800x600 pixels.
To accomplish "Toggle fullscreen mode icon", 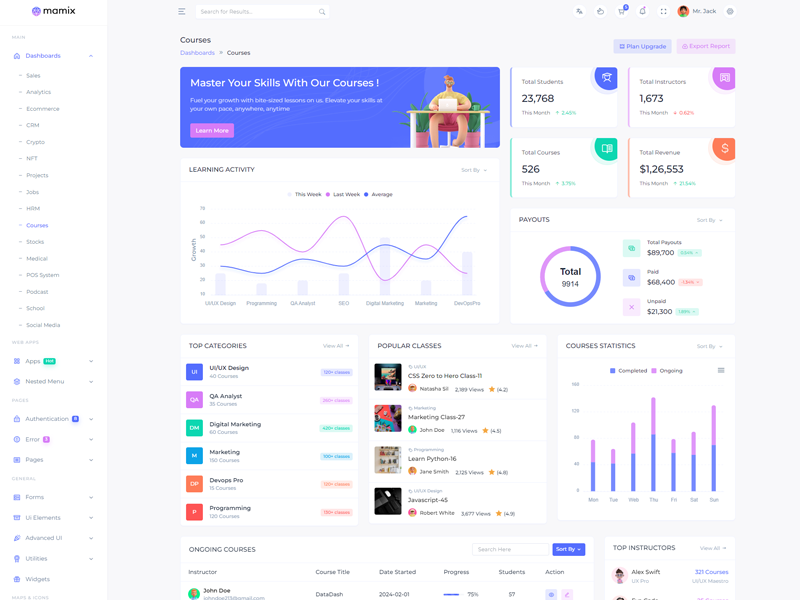I will 663,12.
